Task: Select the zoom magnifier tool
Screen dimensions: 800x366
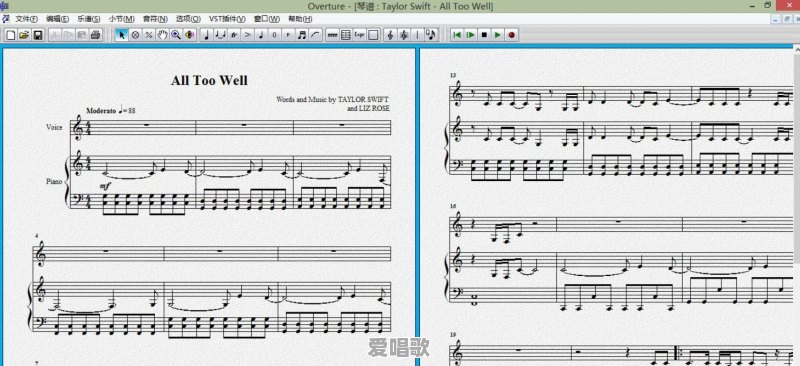Action: pyautogui.click(x=176, y=35)
